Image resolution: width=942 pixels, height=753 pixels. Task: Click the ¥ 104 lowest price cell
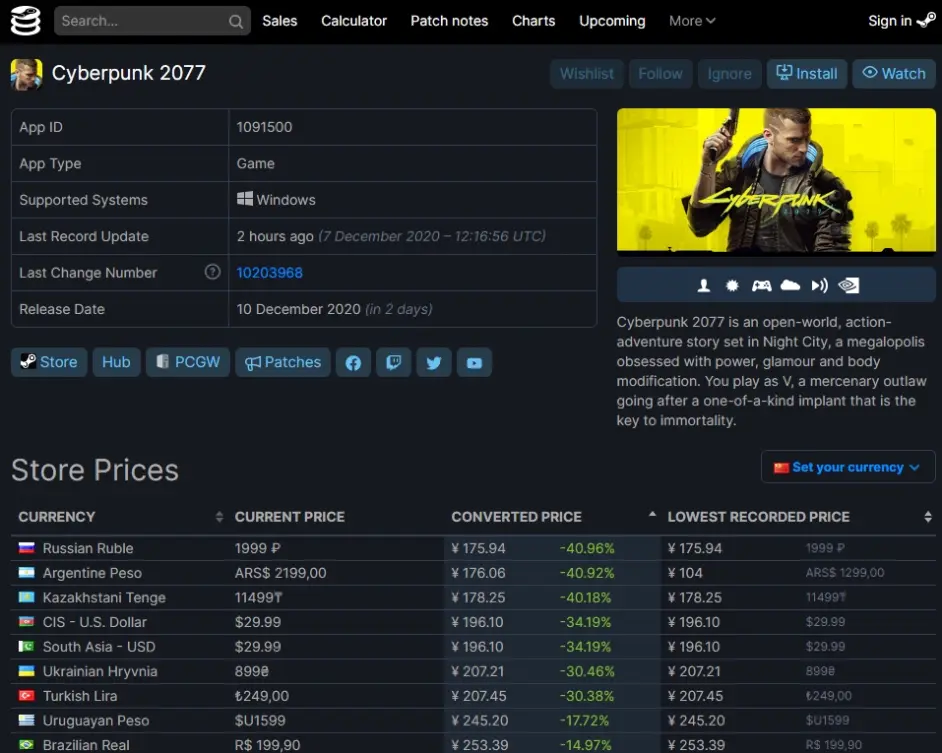pyautogui.click(x=685, y=573)
